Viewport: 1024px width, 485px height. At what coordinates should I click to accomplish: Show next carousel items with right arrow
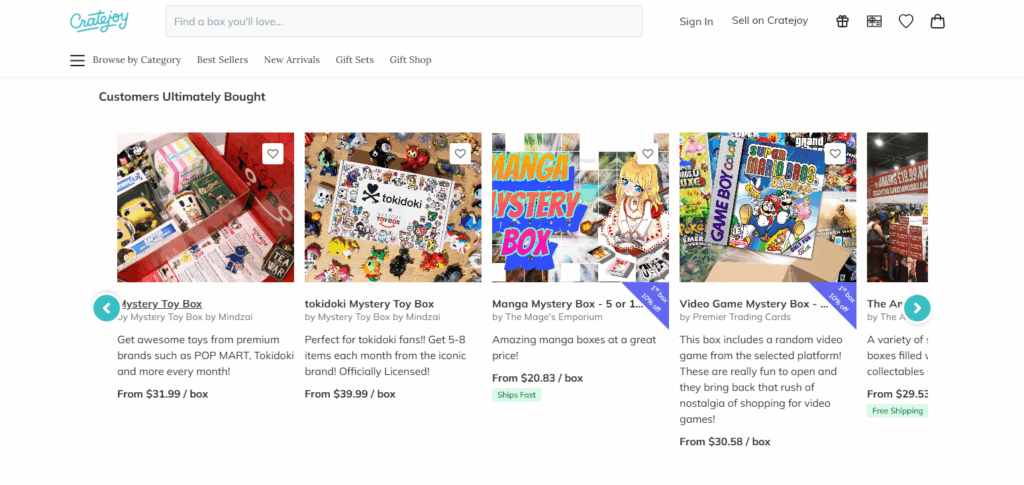[x=917, y=308]
